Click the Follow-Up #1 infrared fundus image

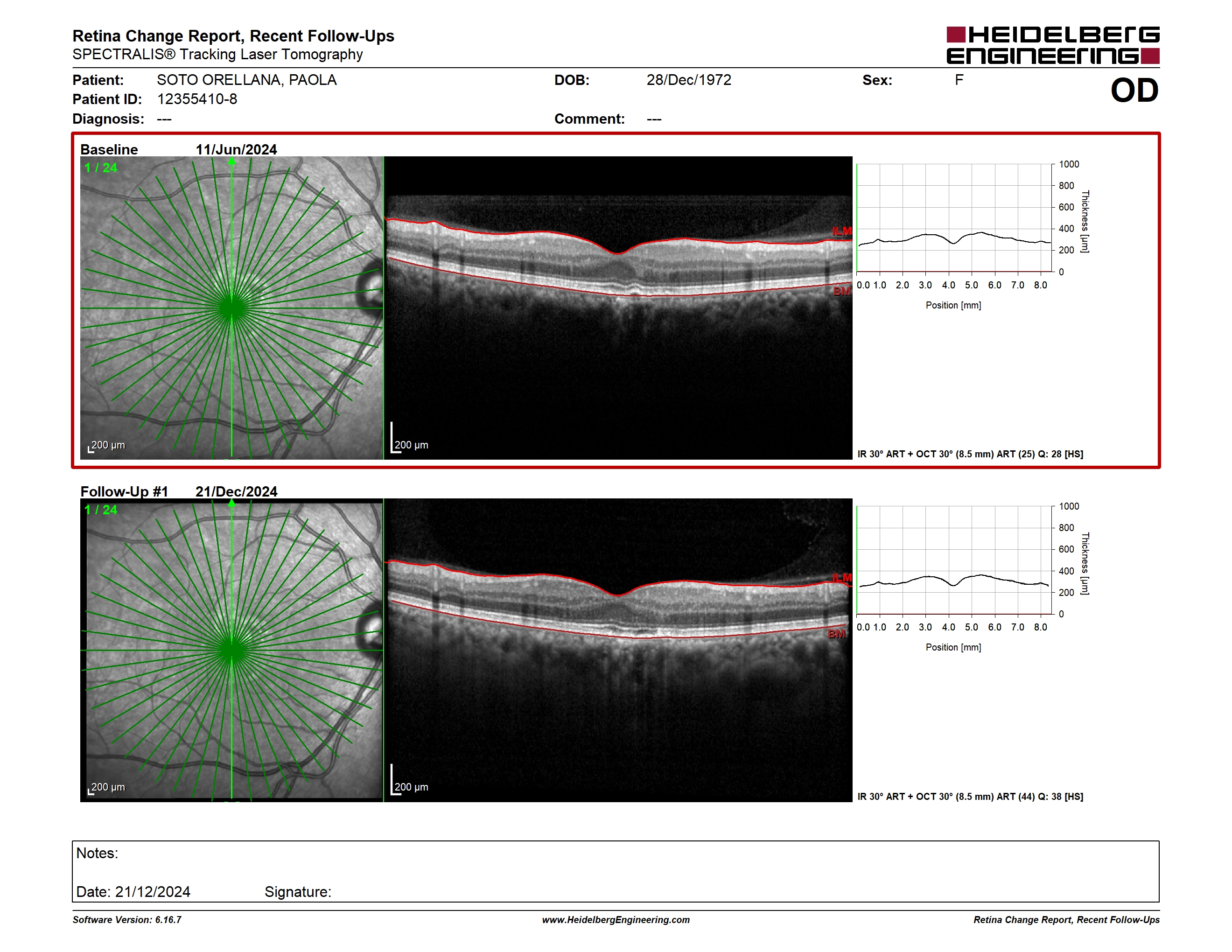(x=231, y=650)
